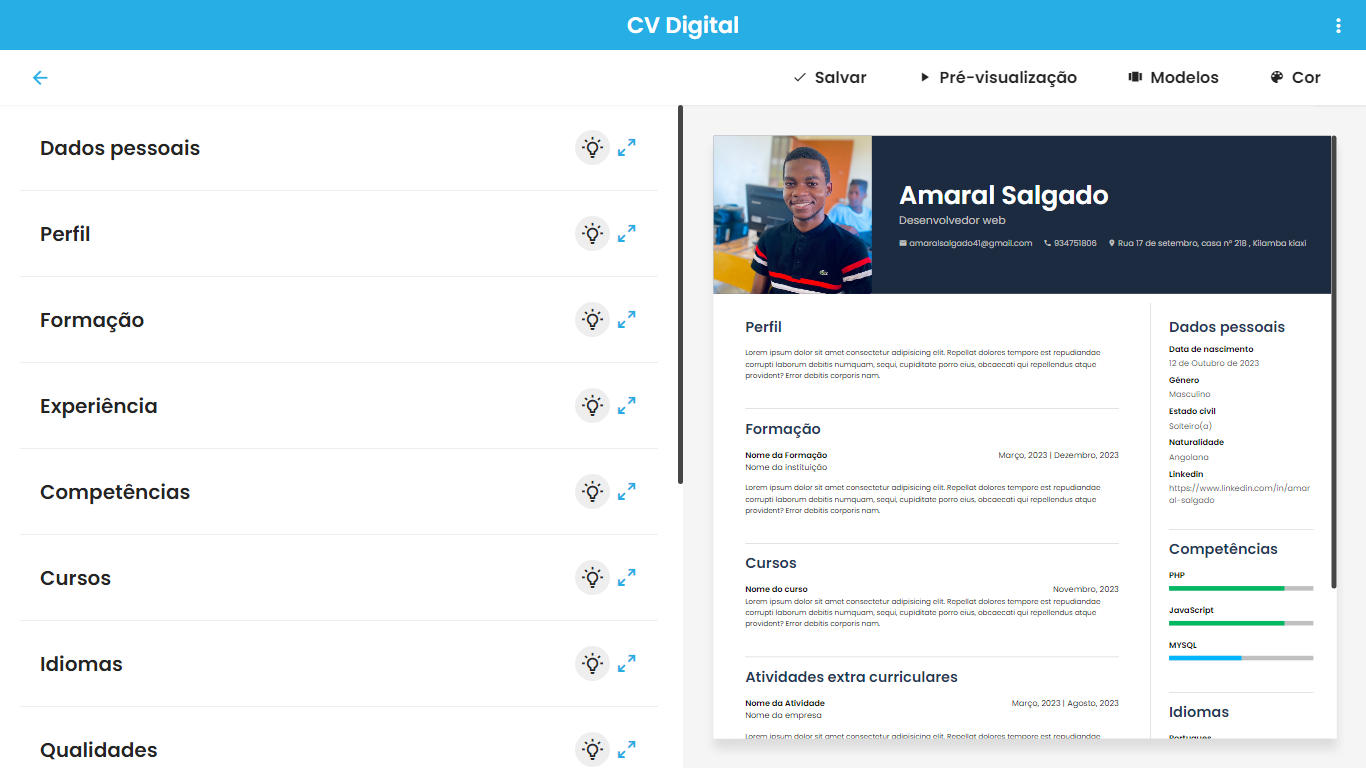
Task: Select the Modelos menu item
Action: pos(1173,77)
